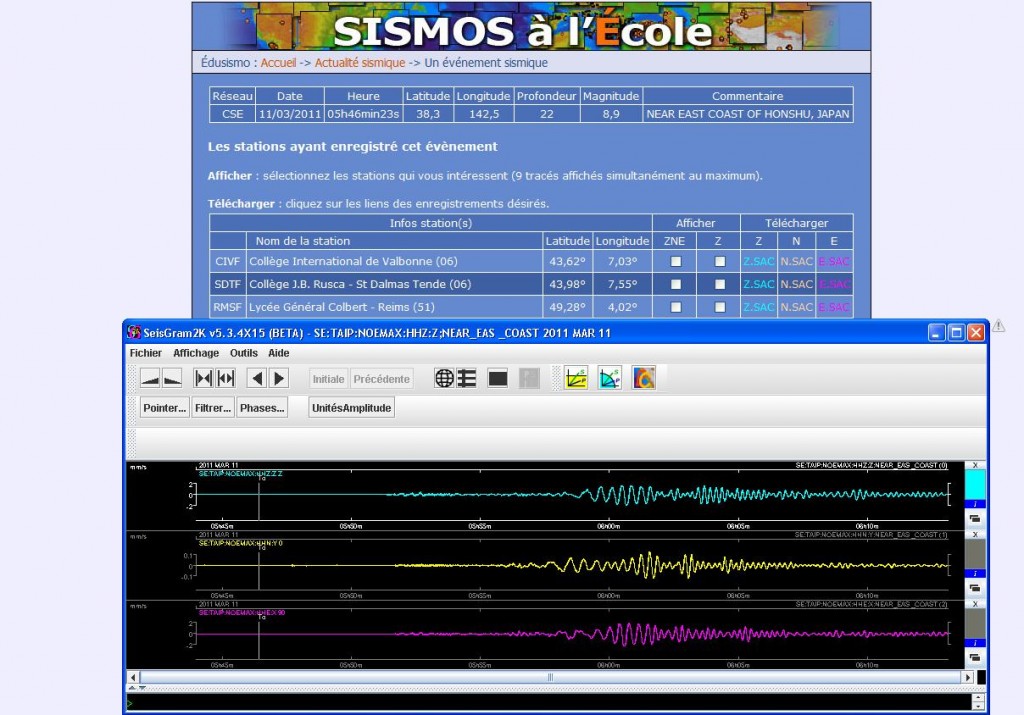This screenshot has width=1024, height=715.
Task: Click the amplitude decrease ramp icon
Action: [x=172, y=379]
